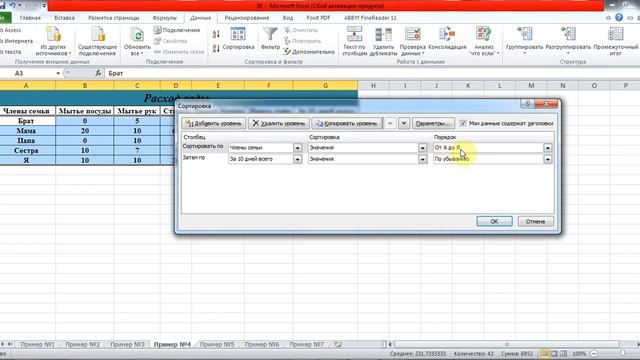Open sheet tab Пример №2

[x=82, y=344]
